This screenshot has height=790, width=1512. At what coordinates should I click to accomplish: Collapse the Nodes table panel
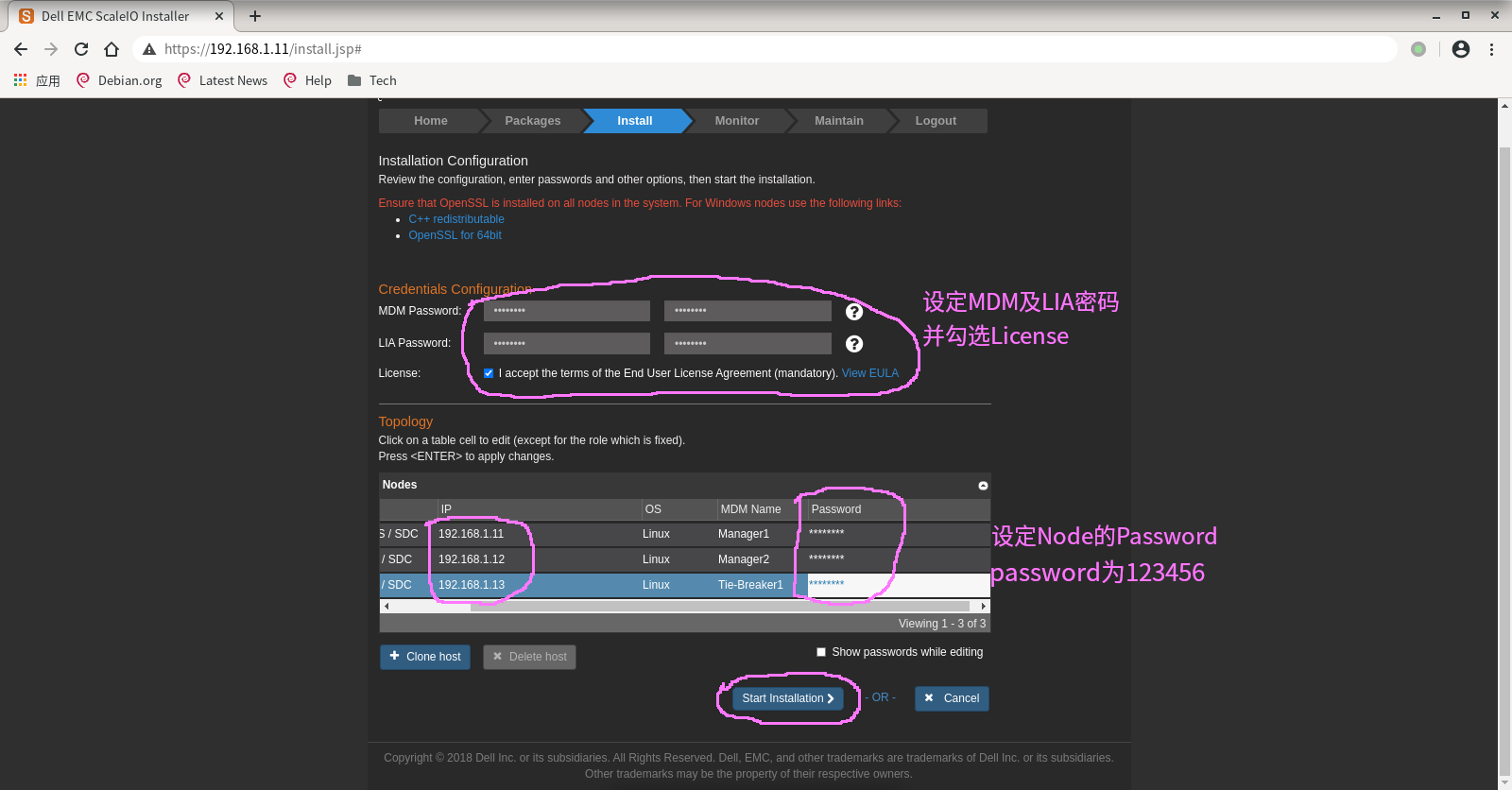983,486
